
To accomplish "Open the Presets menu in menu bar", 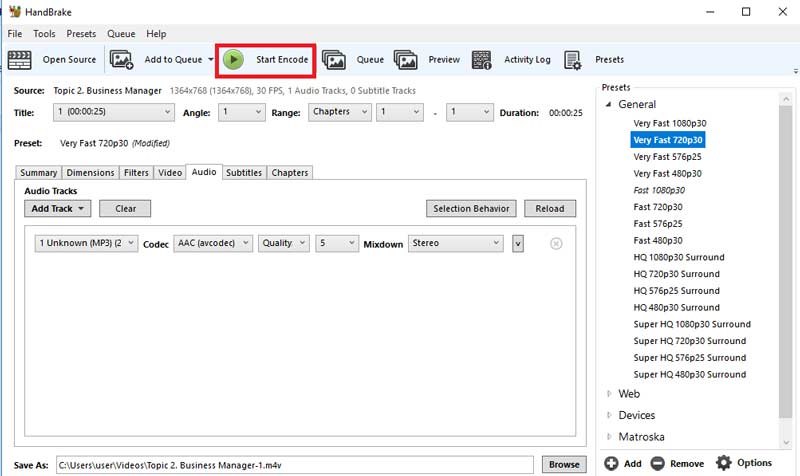I will (81, 34).
